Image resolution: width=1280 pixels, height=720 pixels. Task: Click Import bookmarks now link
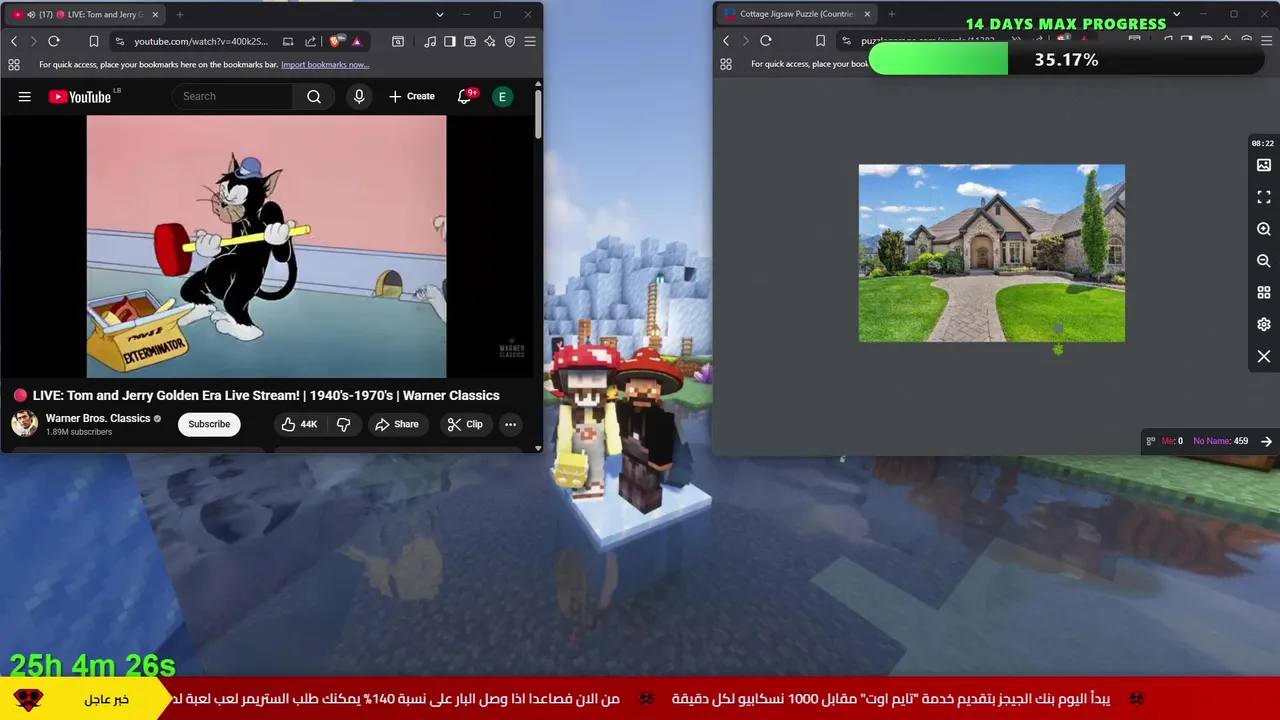(325, 64)
